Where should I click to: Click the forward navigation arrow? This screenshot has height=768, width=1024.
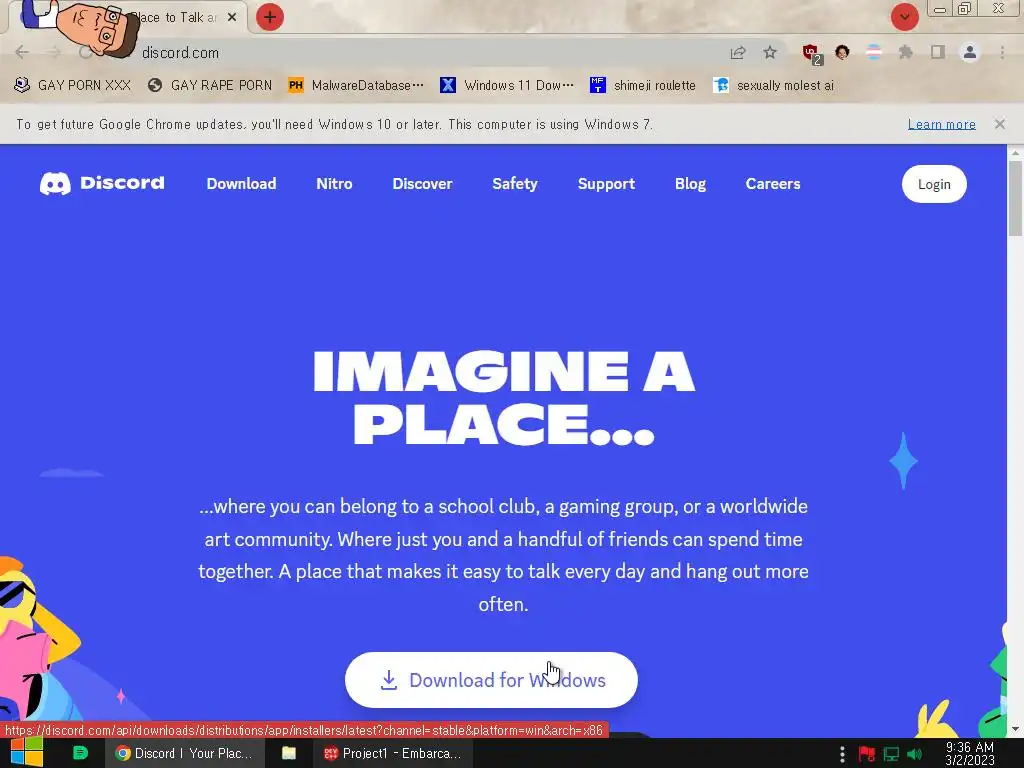54,52
